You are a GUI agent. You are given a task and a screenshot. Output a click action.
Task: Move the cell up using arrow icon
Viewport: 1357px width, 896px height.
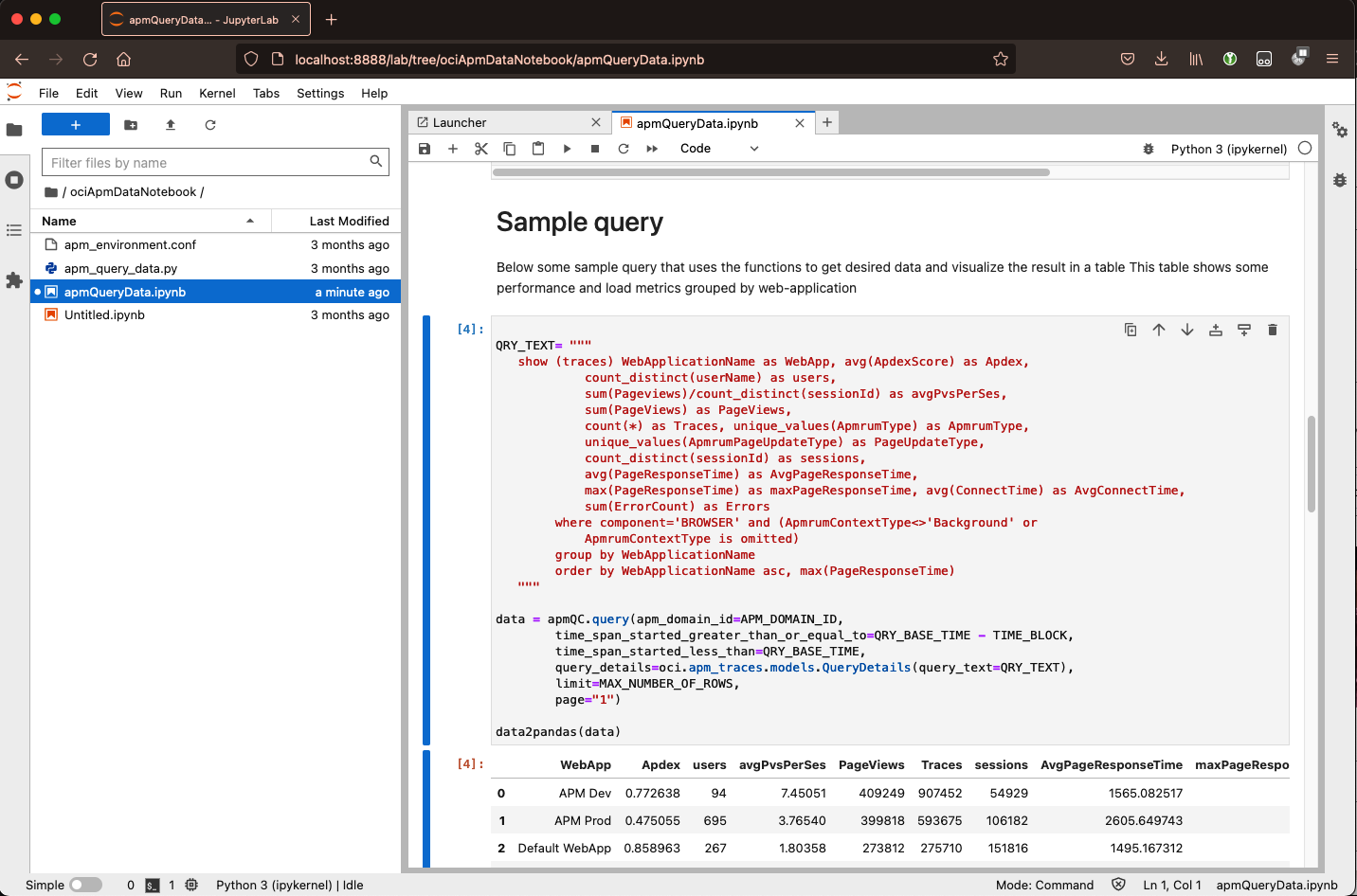coord(1159,329)
